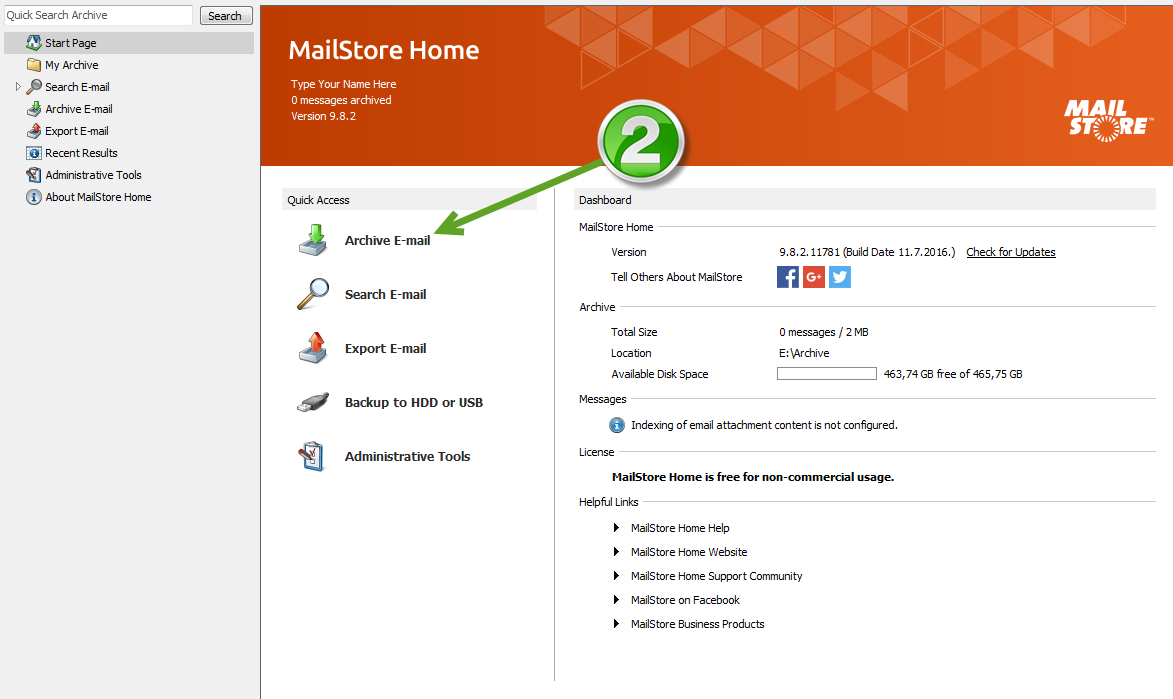Click the info icon beside indexing message
1173x699 pixels.
click(x=616, y=425)
